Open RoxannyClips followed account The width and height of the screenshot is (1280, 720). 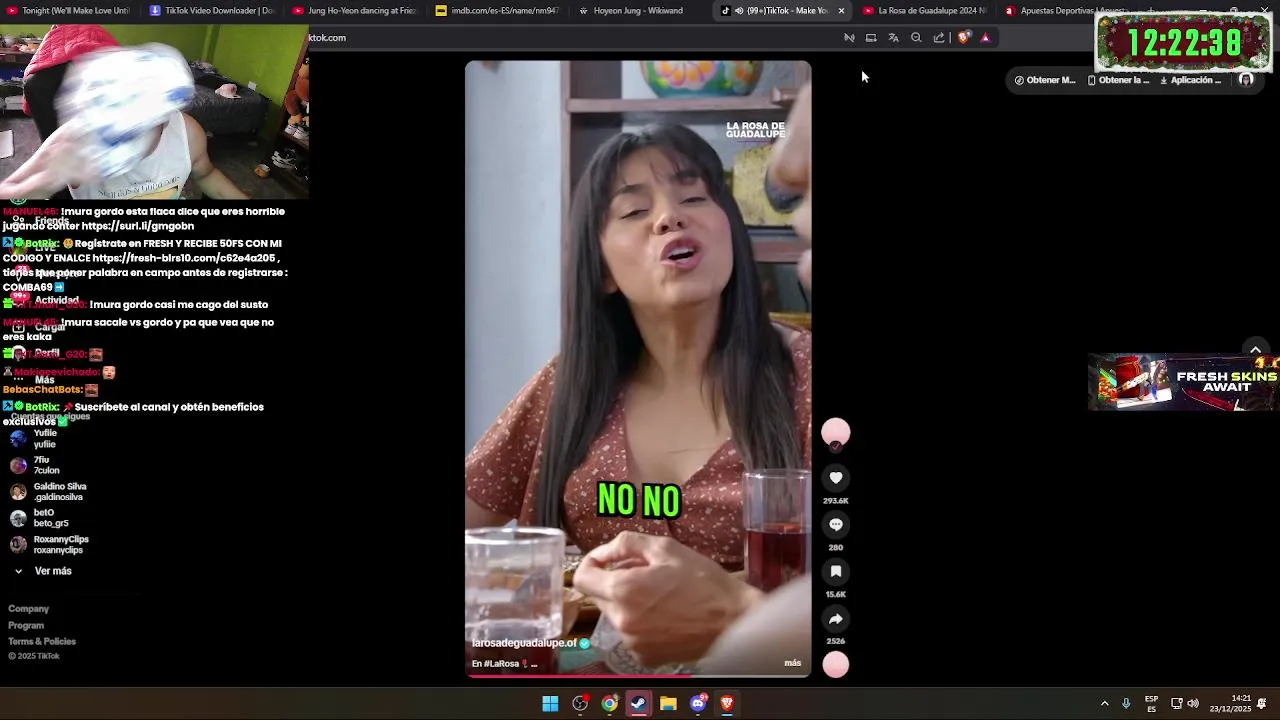click(x=49, y=545)
